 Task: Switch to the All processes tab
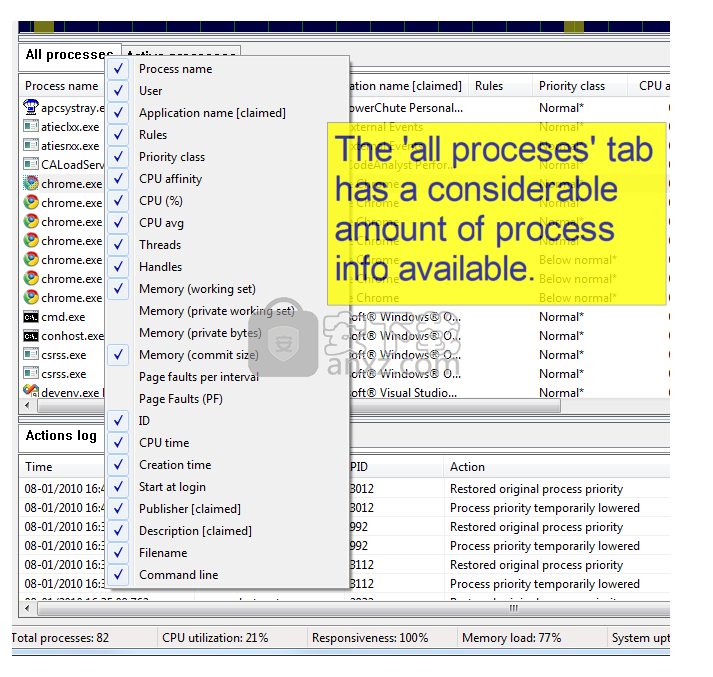tap(68, 55)
